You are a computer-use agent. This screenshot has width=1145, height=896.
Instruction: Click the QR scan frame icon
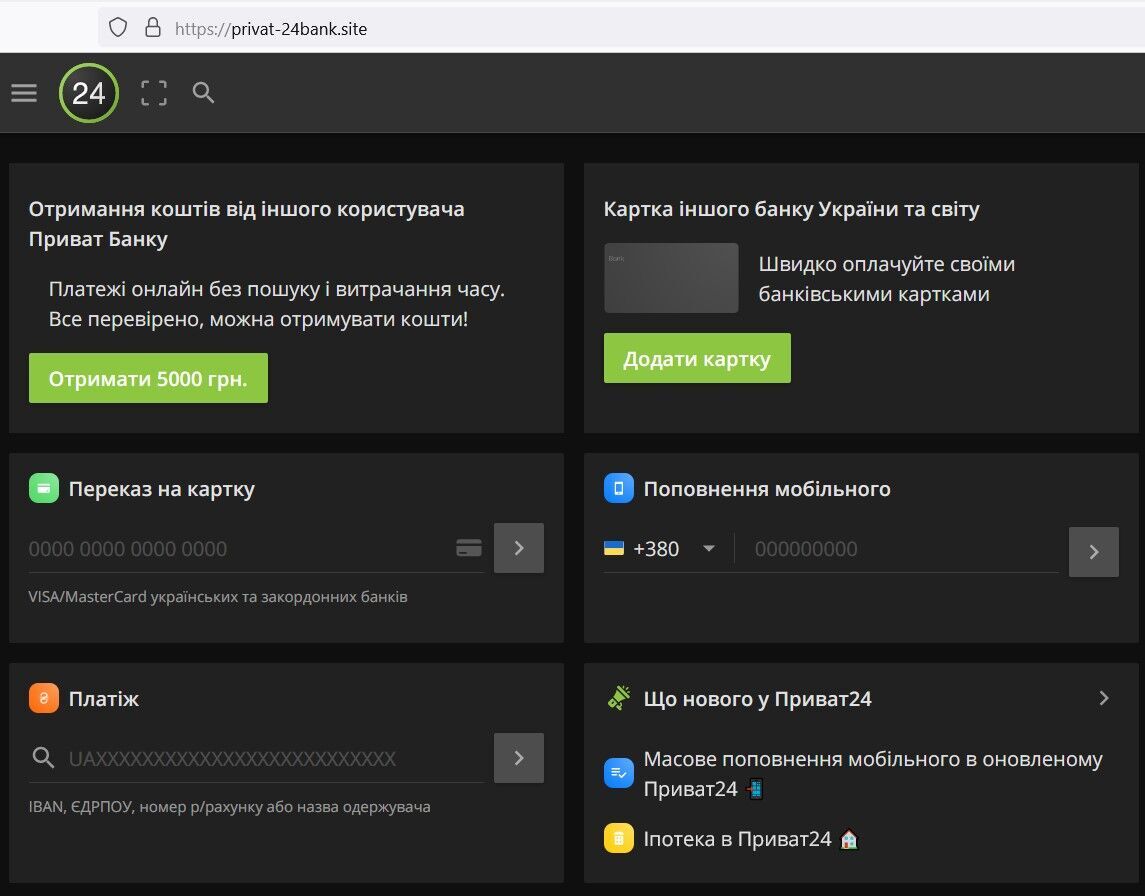(154, 93)
